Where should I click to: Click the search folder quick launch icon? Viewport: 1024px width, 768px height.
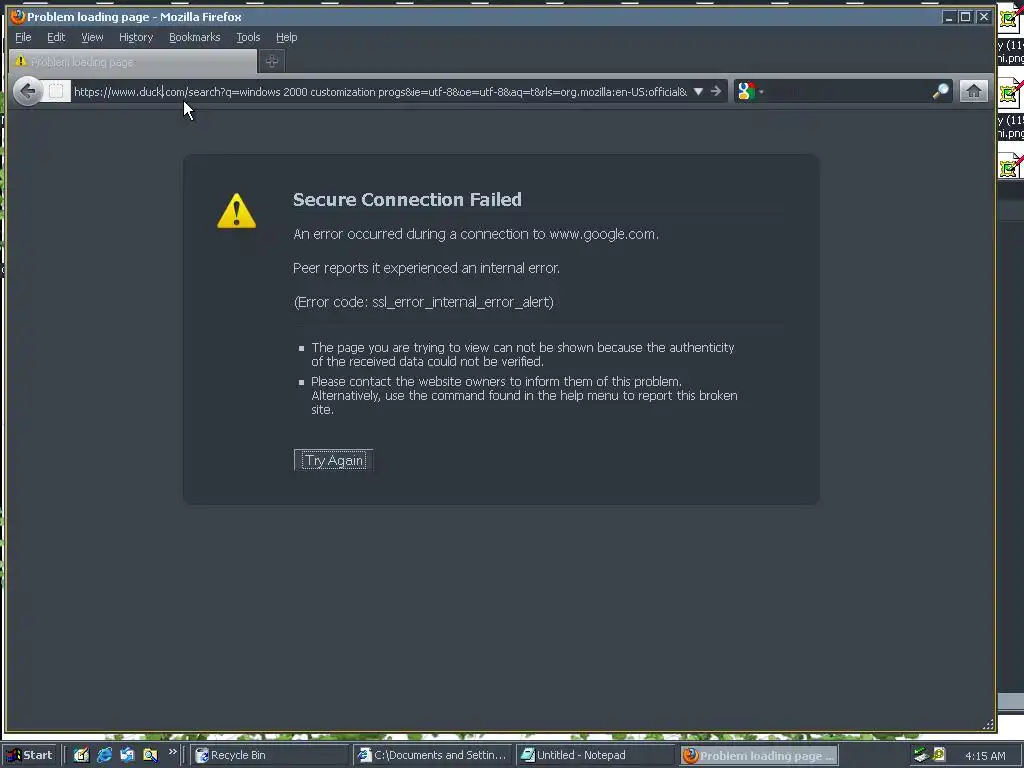click(x=150, y=755)
